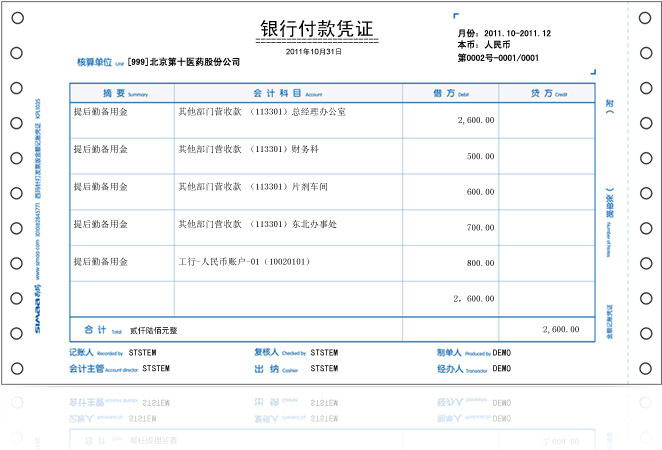The width and height of the screenshot is (662, 450).
Task: Click account 其他部门营收款 (113301) 财务科
Action: point(248,149)
